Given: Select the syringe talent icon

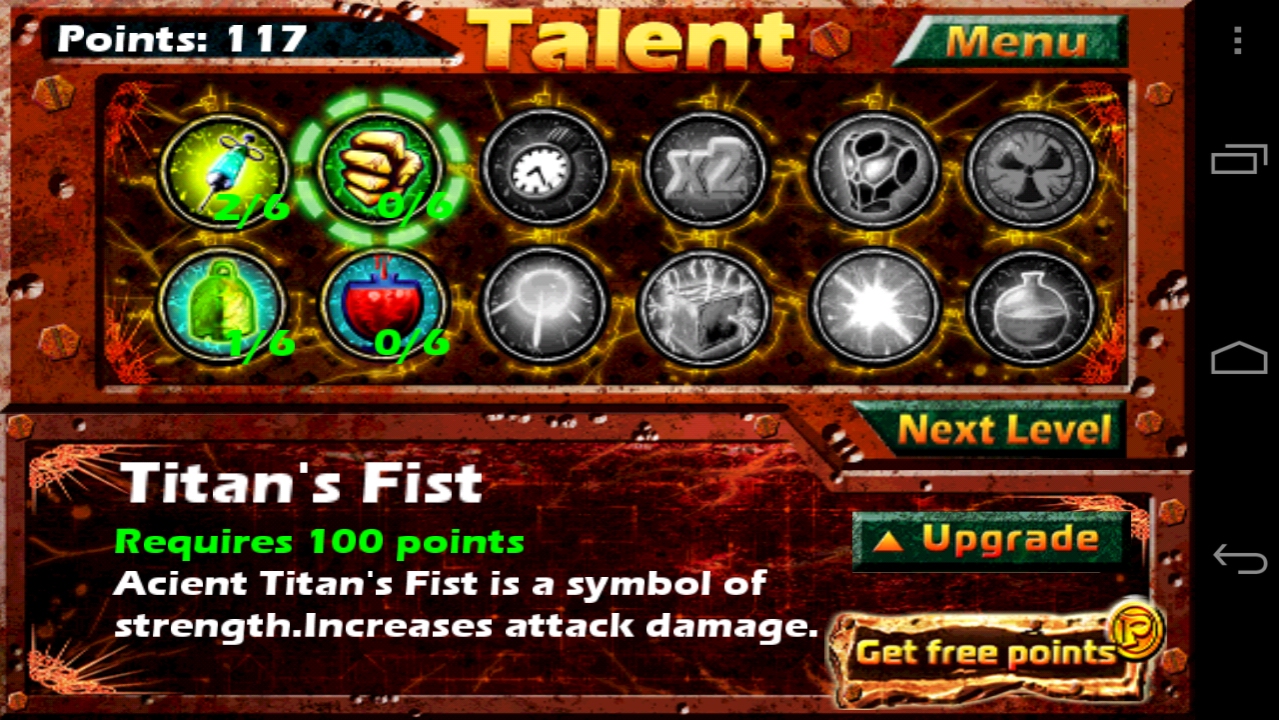Looking at the screenshot, I should (x=224, y=171).
